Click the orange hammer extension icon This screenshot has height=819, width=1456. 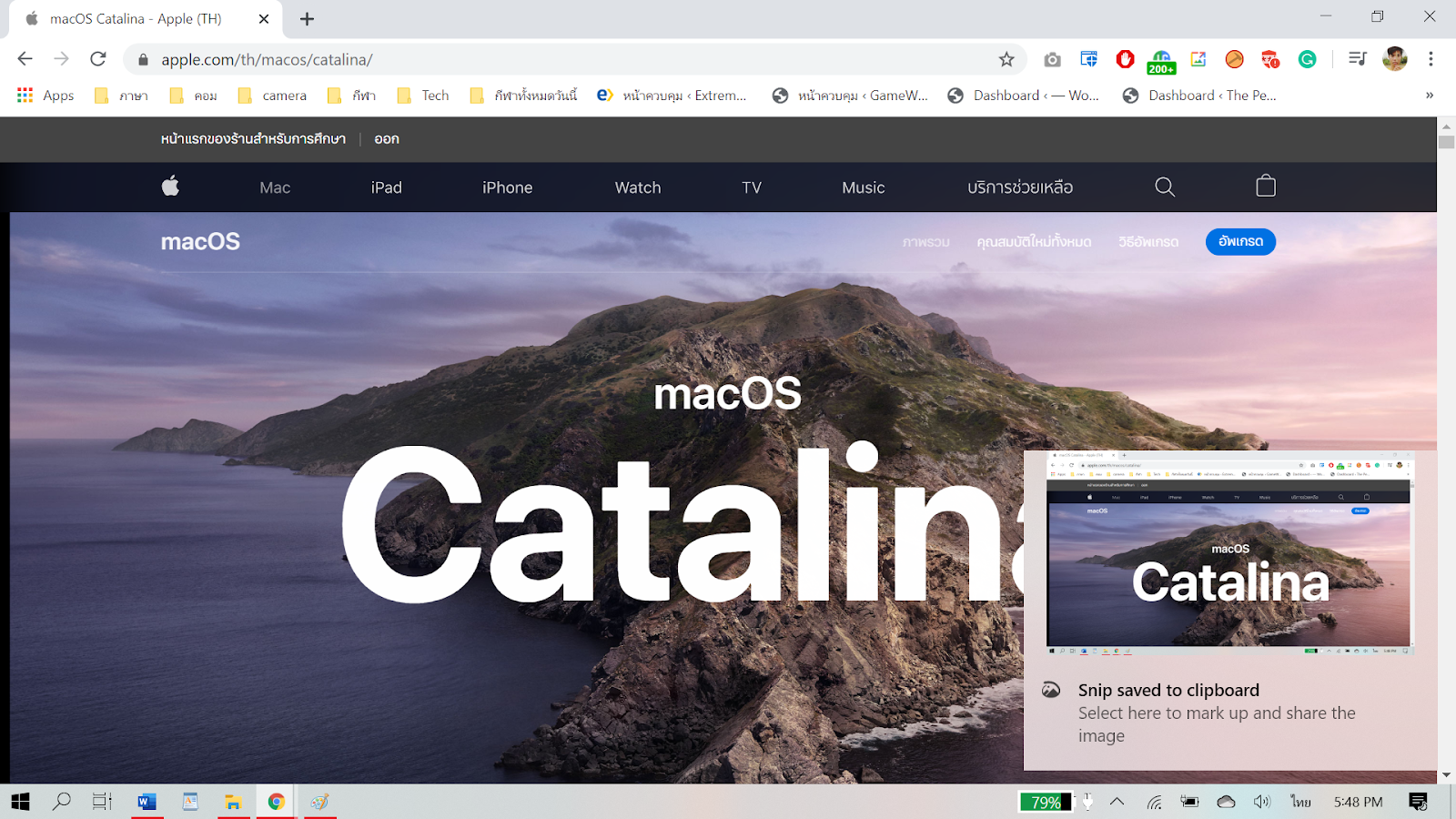[1235, 59]
